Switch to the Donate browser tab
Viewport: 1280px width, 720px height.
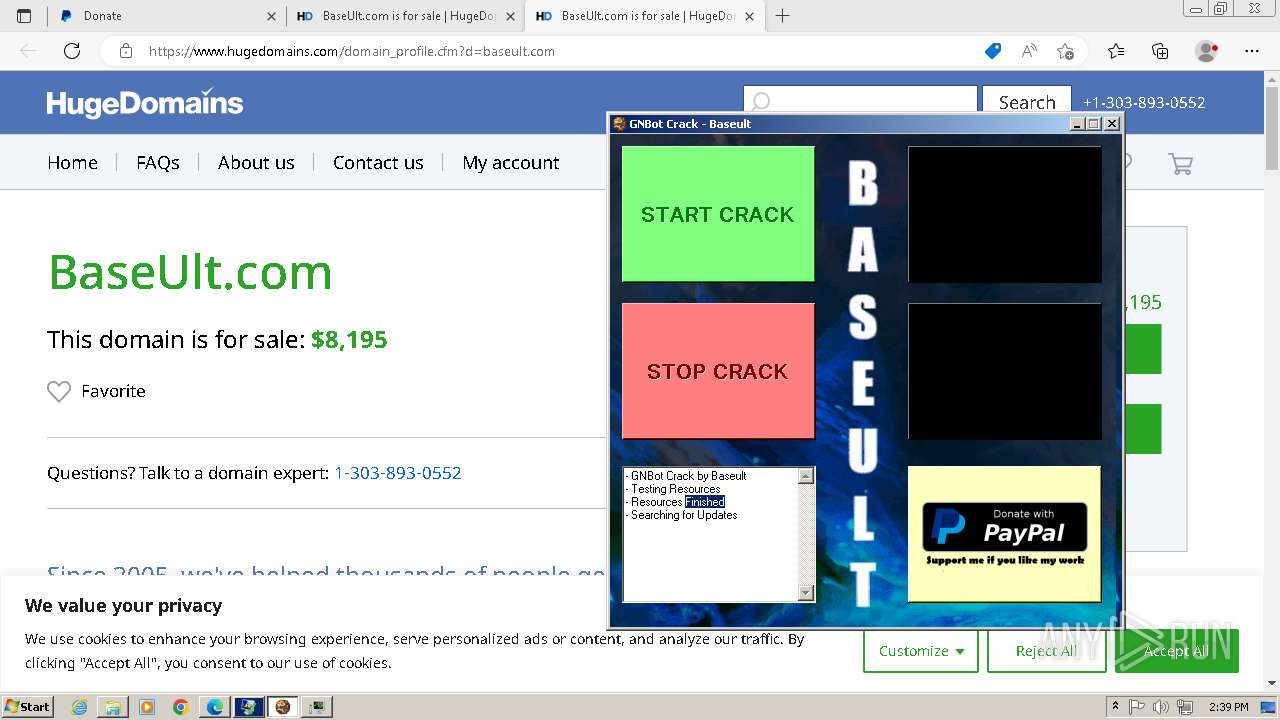pos(167,16)
